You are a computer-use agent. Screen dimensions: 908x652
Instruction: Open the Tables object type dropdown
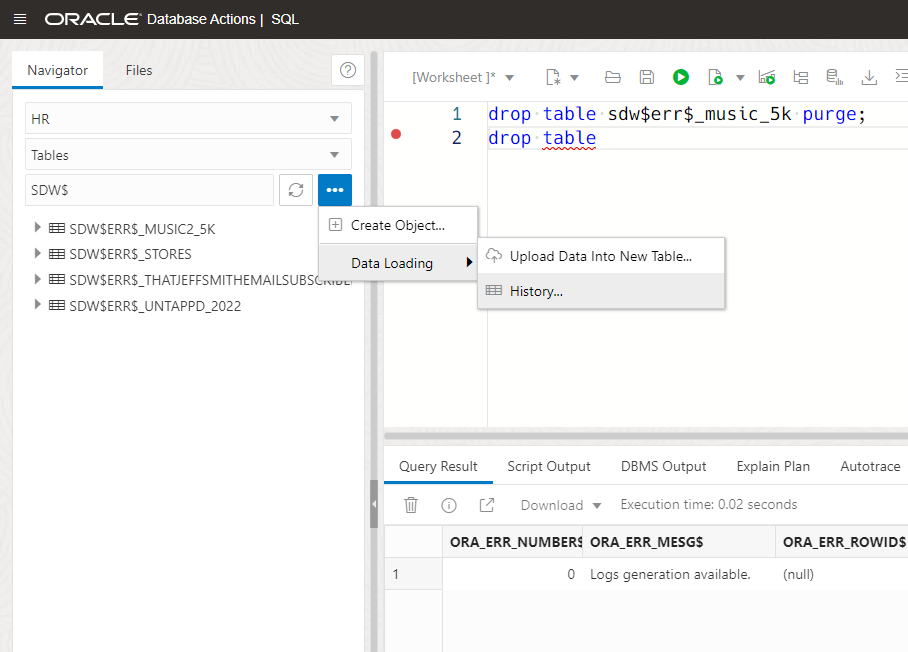[188, 155]
